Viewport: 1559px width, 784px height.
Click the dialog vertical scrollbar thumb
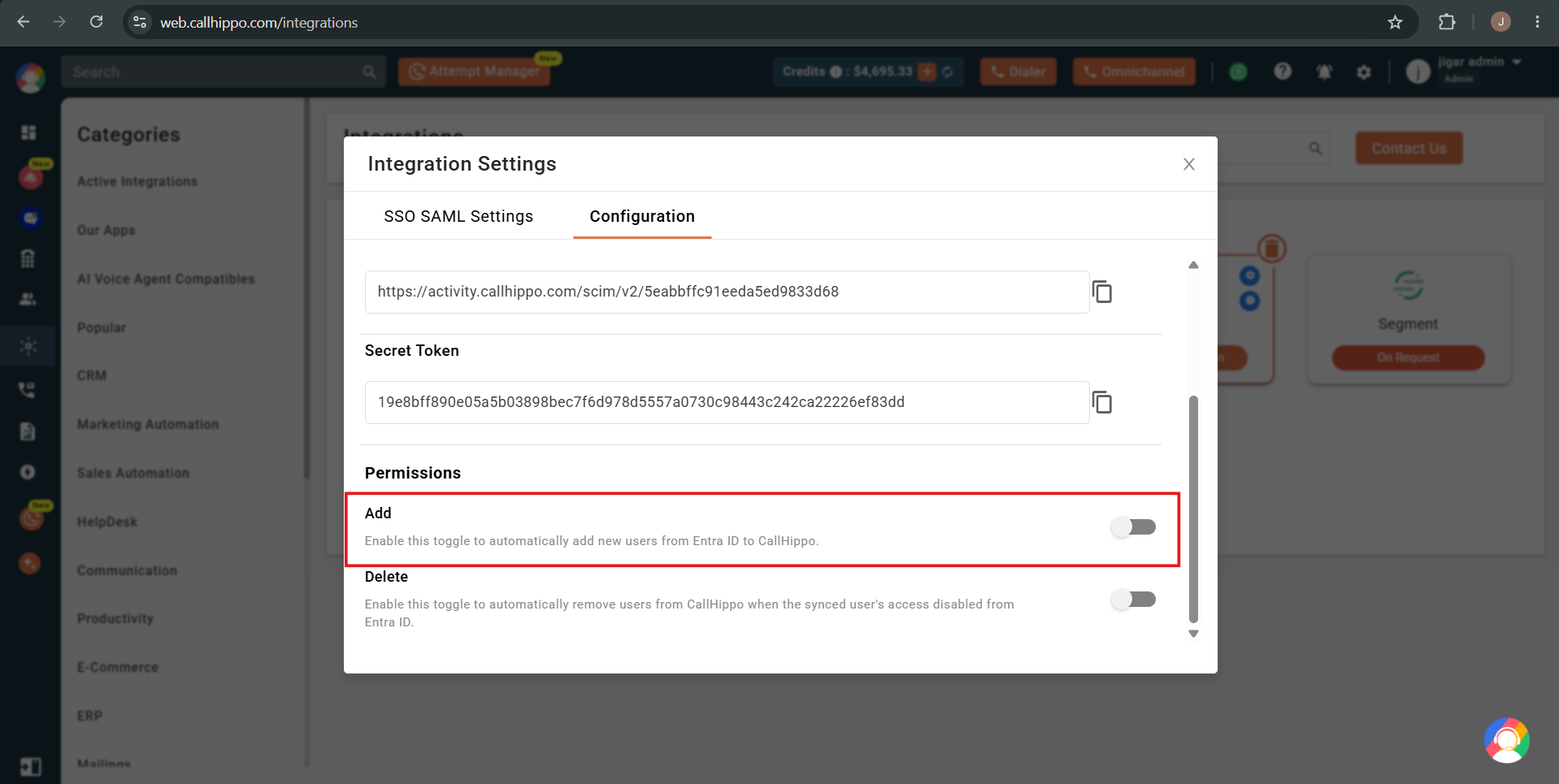[x=1193, y=509]
